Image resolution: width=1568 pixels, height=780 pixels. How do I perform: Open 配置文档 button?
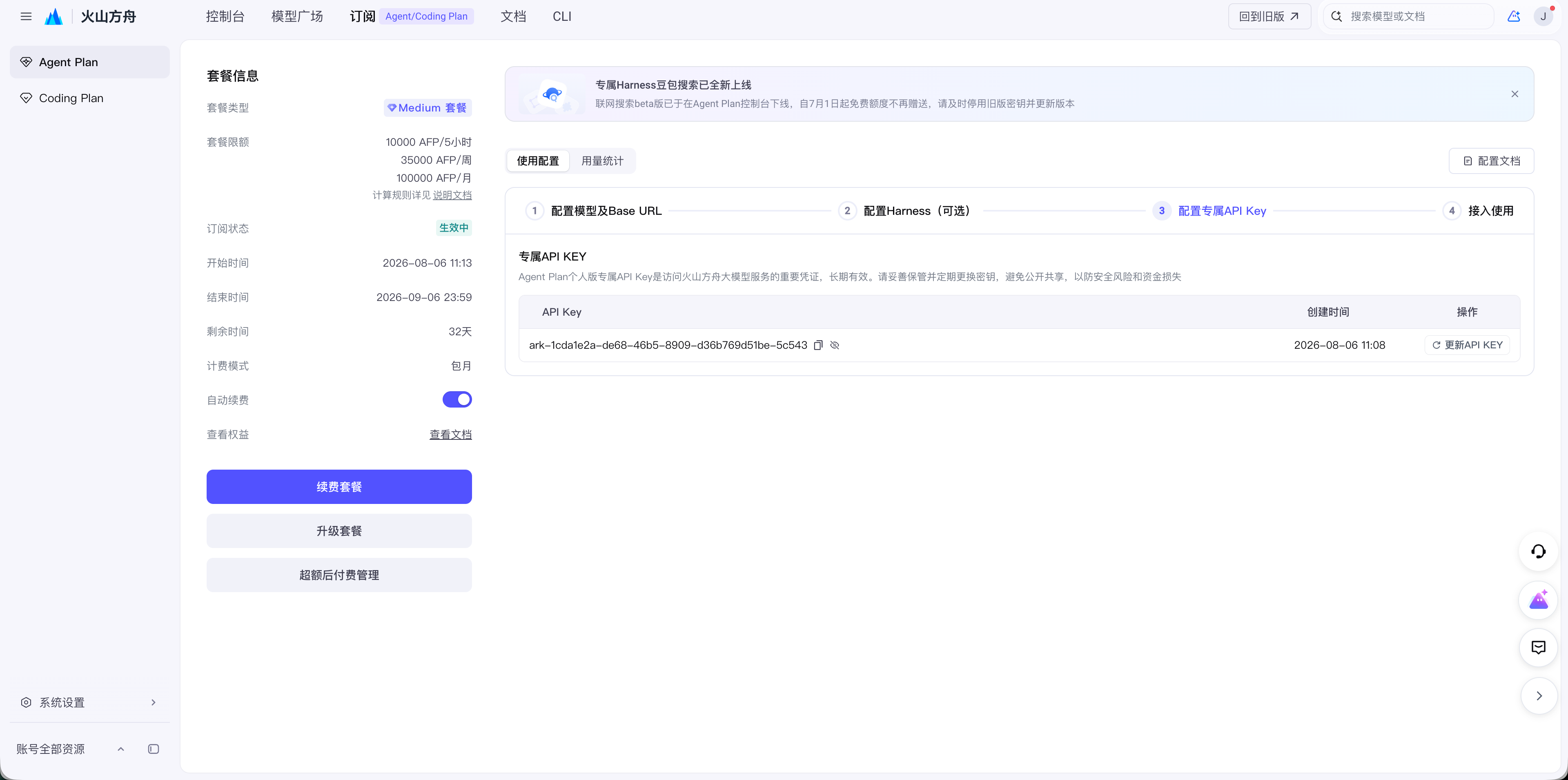point(1491,161)
